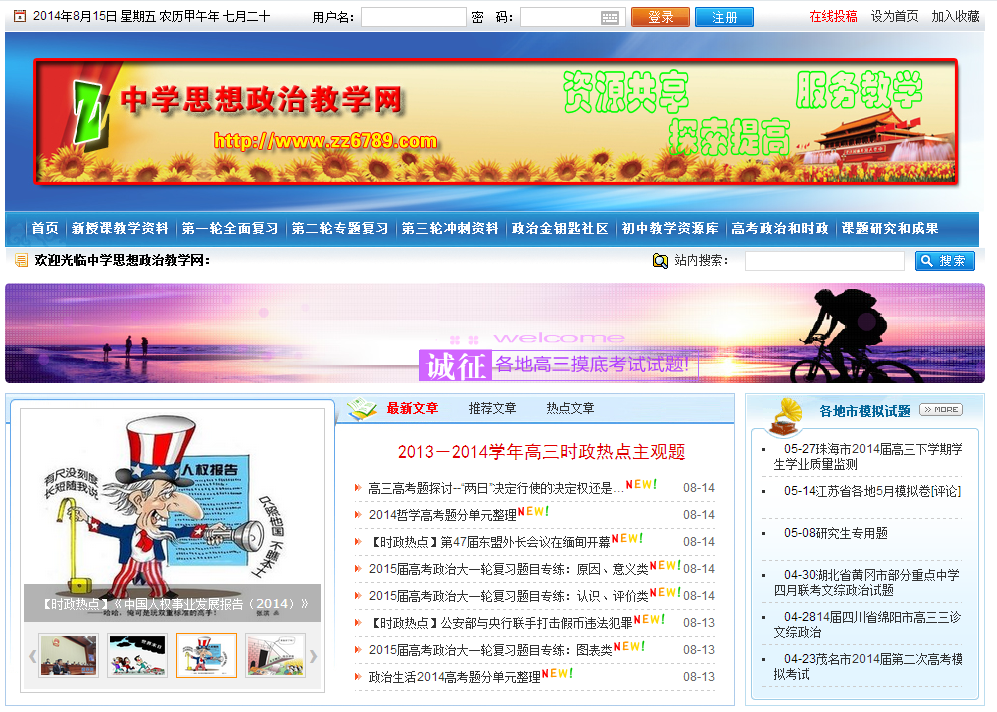997x712 pixels.
Task: Click the magnifier icon next to 站内搜索
Action: 660,261
